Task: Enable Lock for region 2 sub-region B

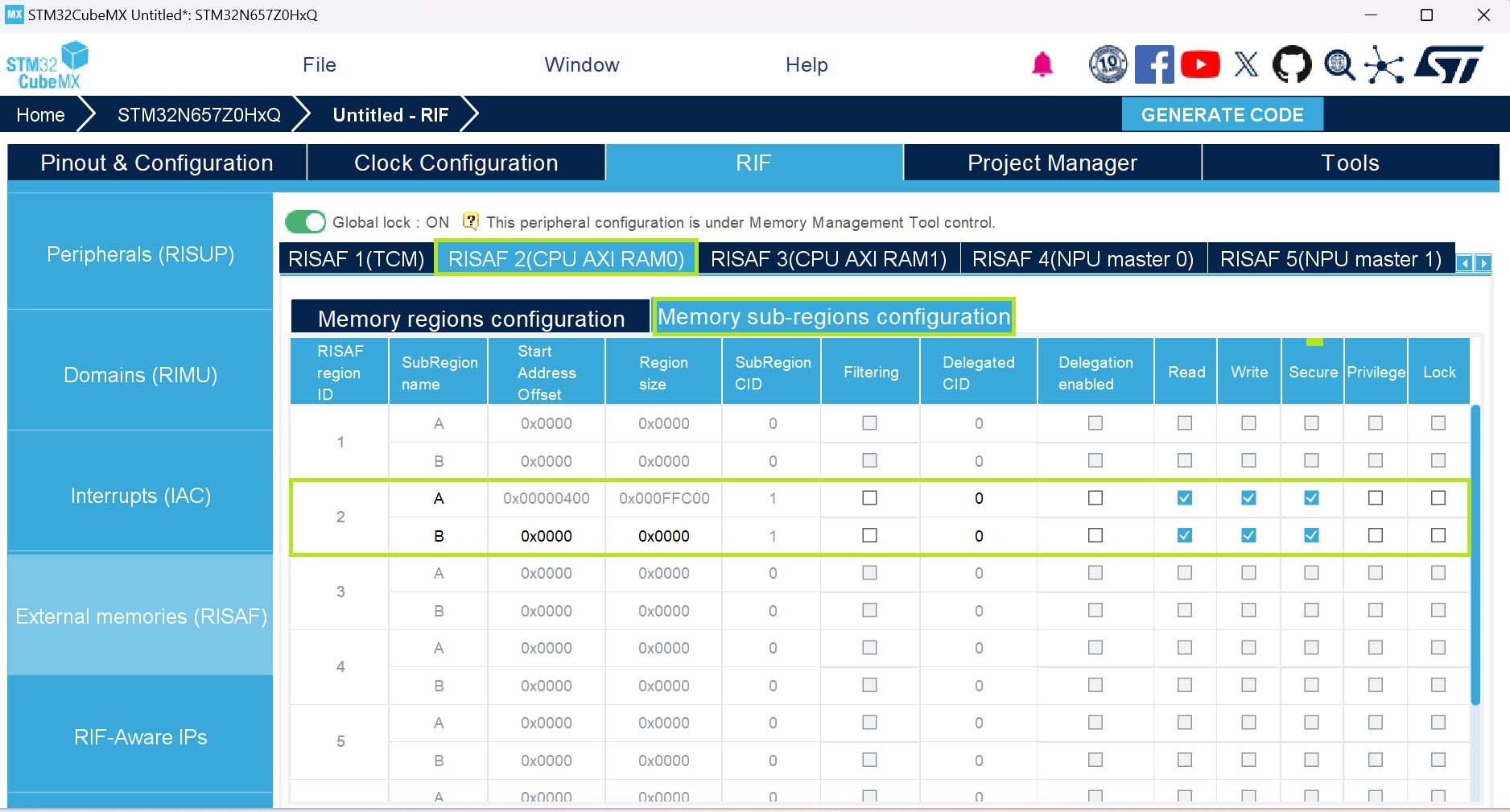Action: [1438, 535]
